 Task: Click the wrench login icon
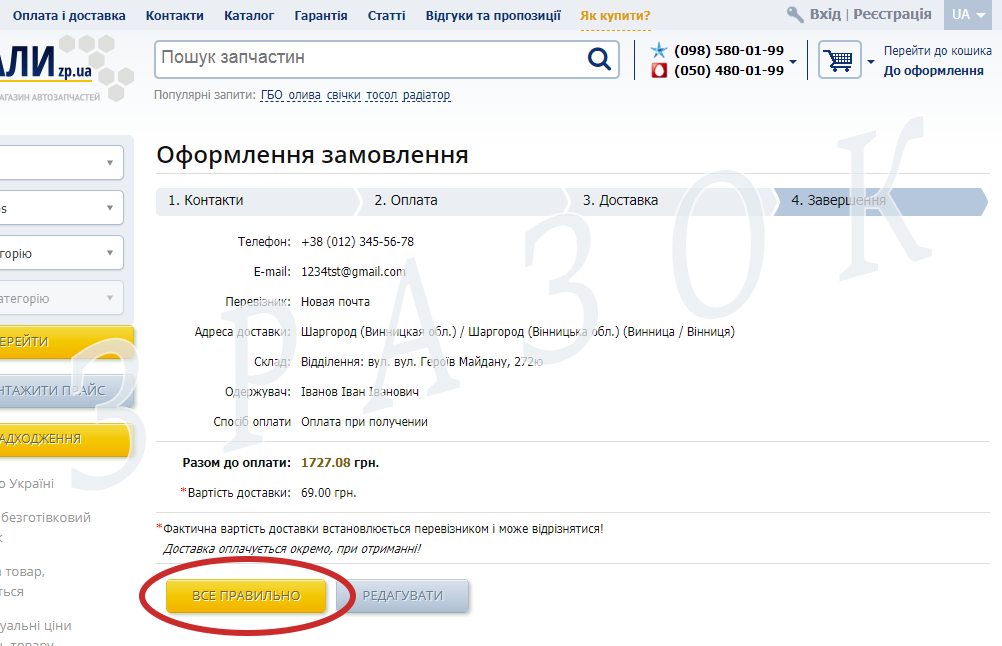[795, 15]
